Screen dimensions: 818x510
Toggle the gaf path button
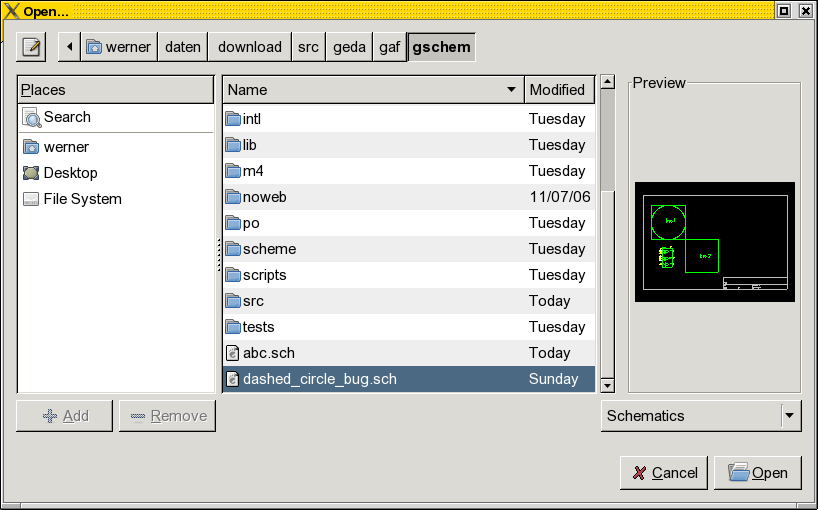(x=389, y=46)
